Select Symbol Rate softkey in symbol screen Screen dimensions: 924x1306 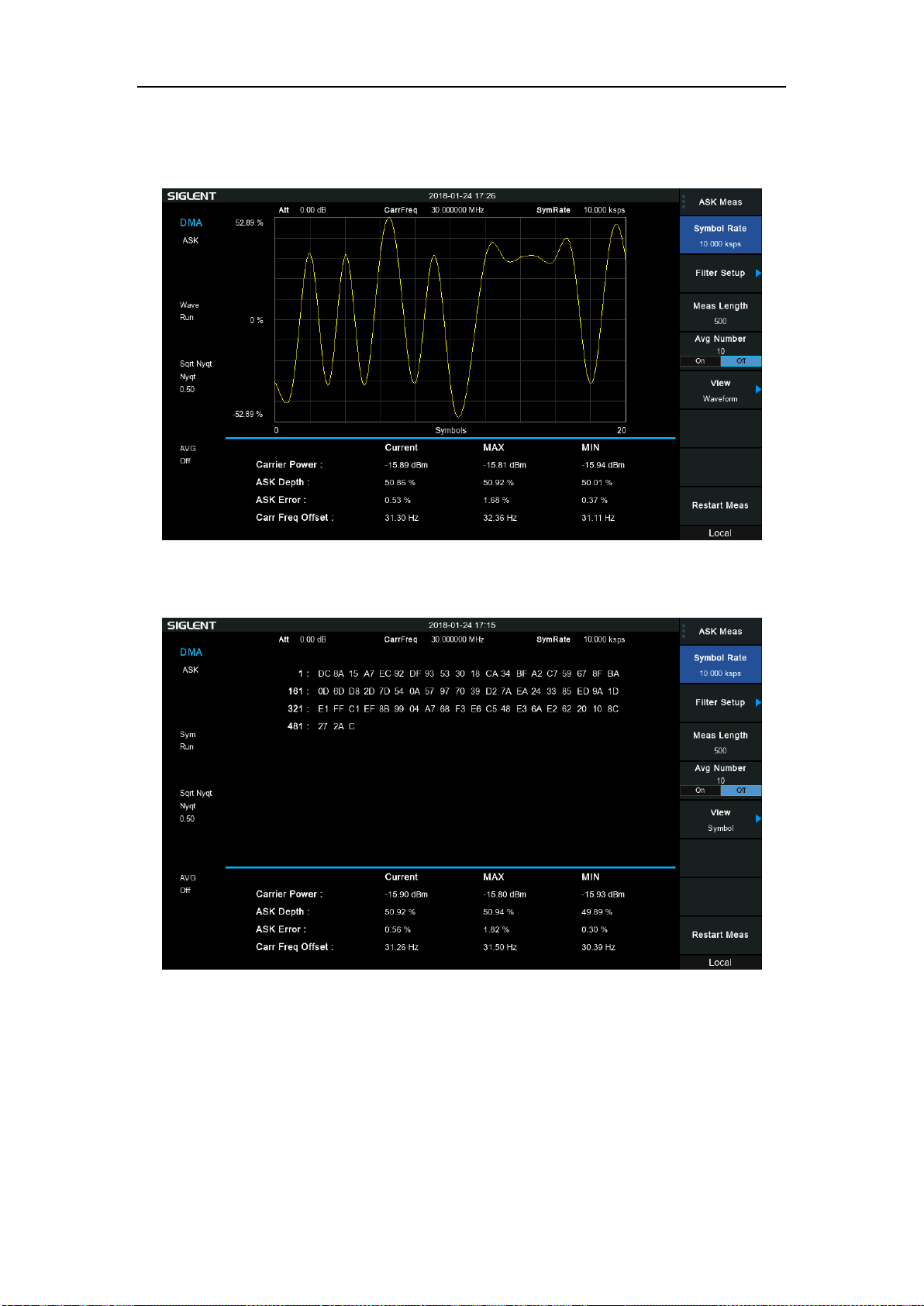pyautogui.click(x=720, y=664)
